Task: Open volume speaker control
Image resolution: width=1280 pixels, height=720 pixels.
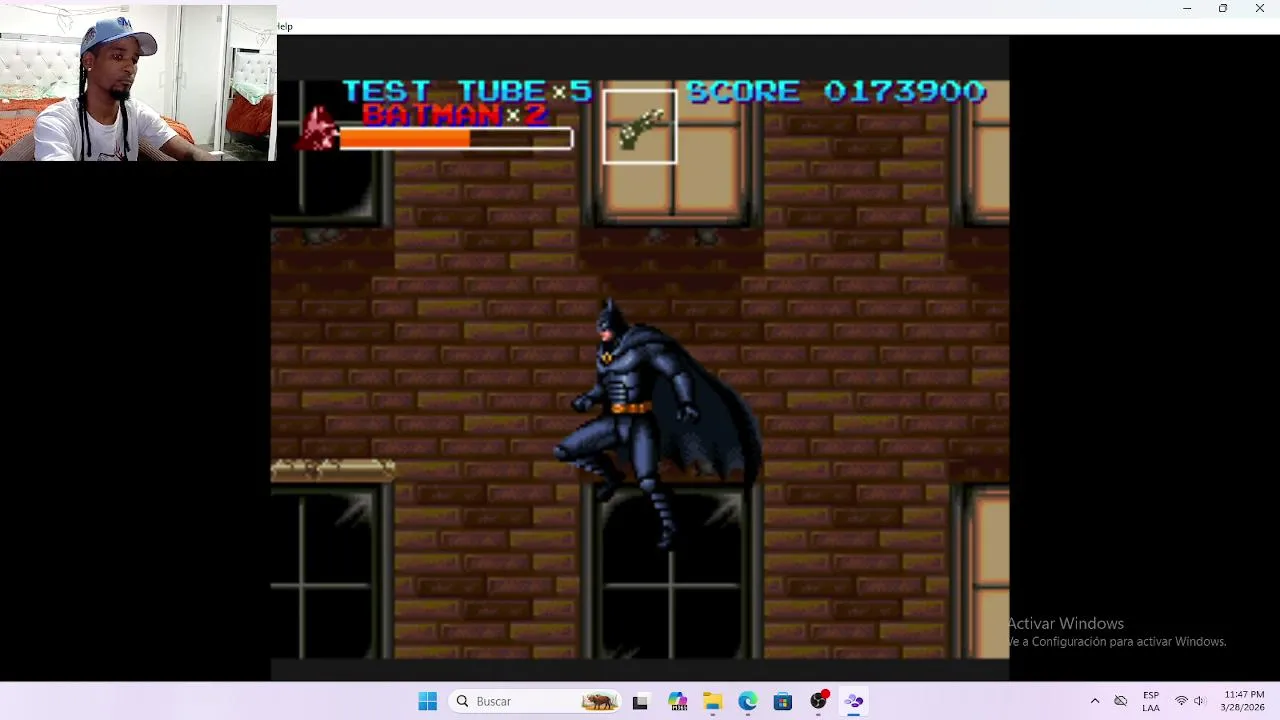Action: [x=1199, y=701]
